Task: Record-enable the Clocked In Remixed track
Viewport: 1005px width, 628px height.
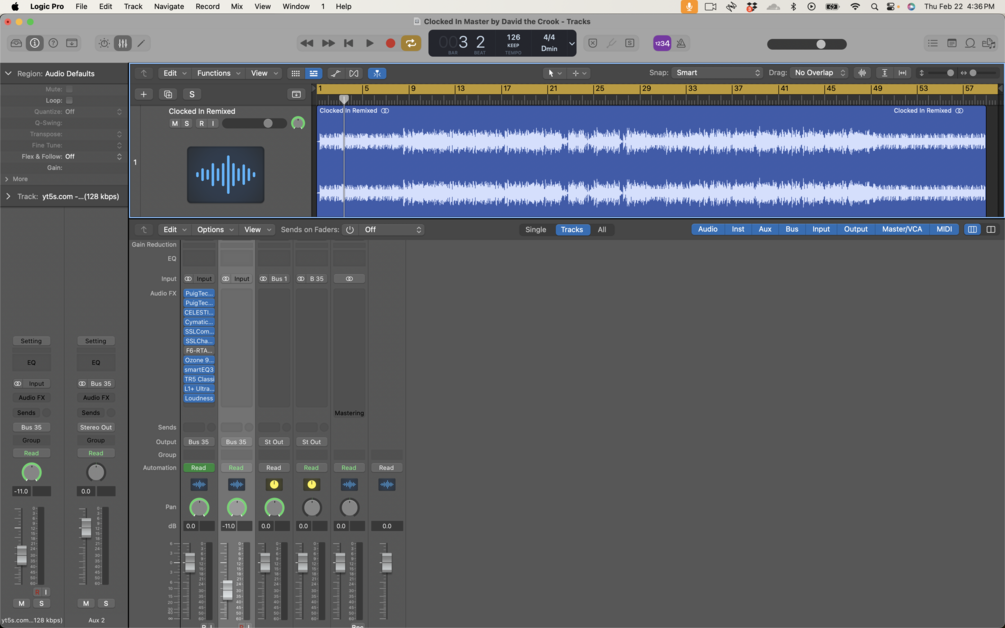Action: click(201, 123)
